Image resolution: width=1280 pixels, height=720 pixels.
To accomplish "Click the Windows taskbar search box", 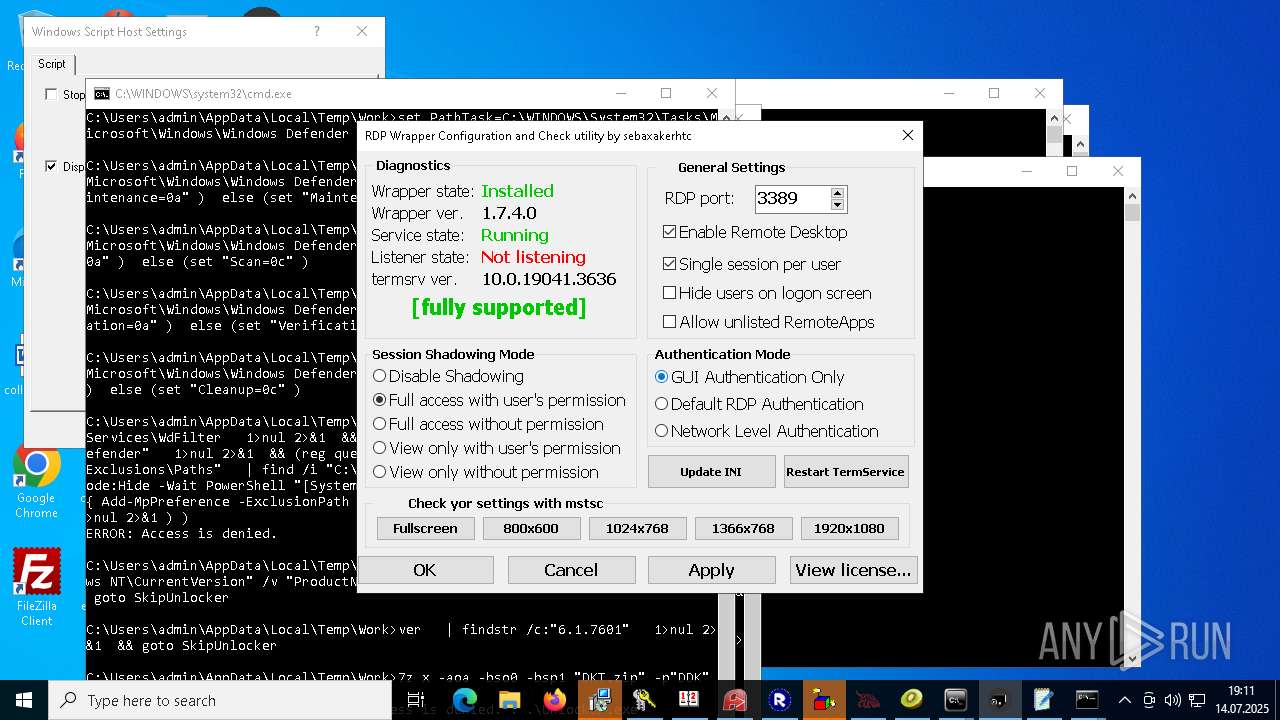I will 220,700.
